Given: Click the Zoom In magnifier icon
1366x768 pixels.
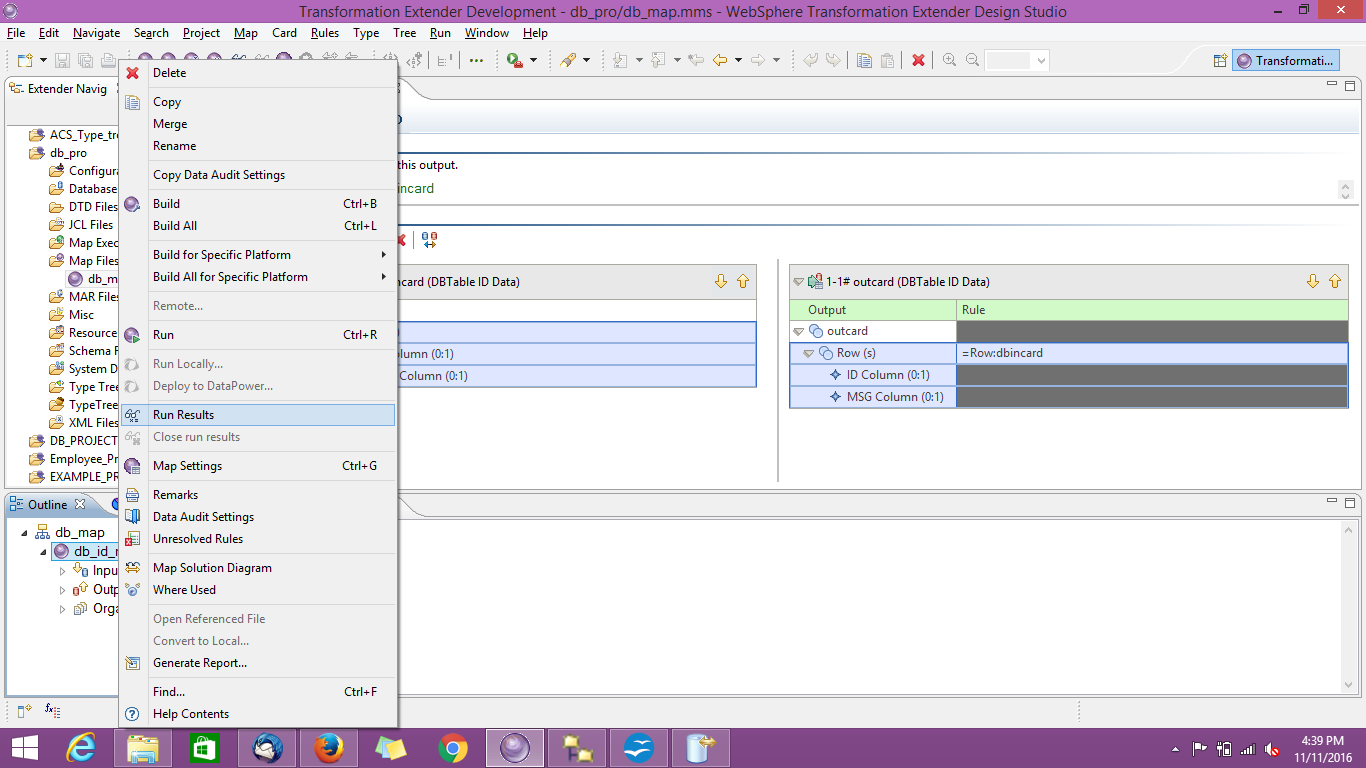Looking at the screenshot, I should [x=948, y=60].
